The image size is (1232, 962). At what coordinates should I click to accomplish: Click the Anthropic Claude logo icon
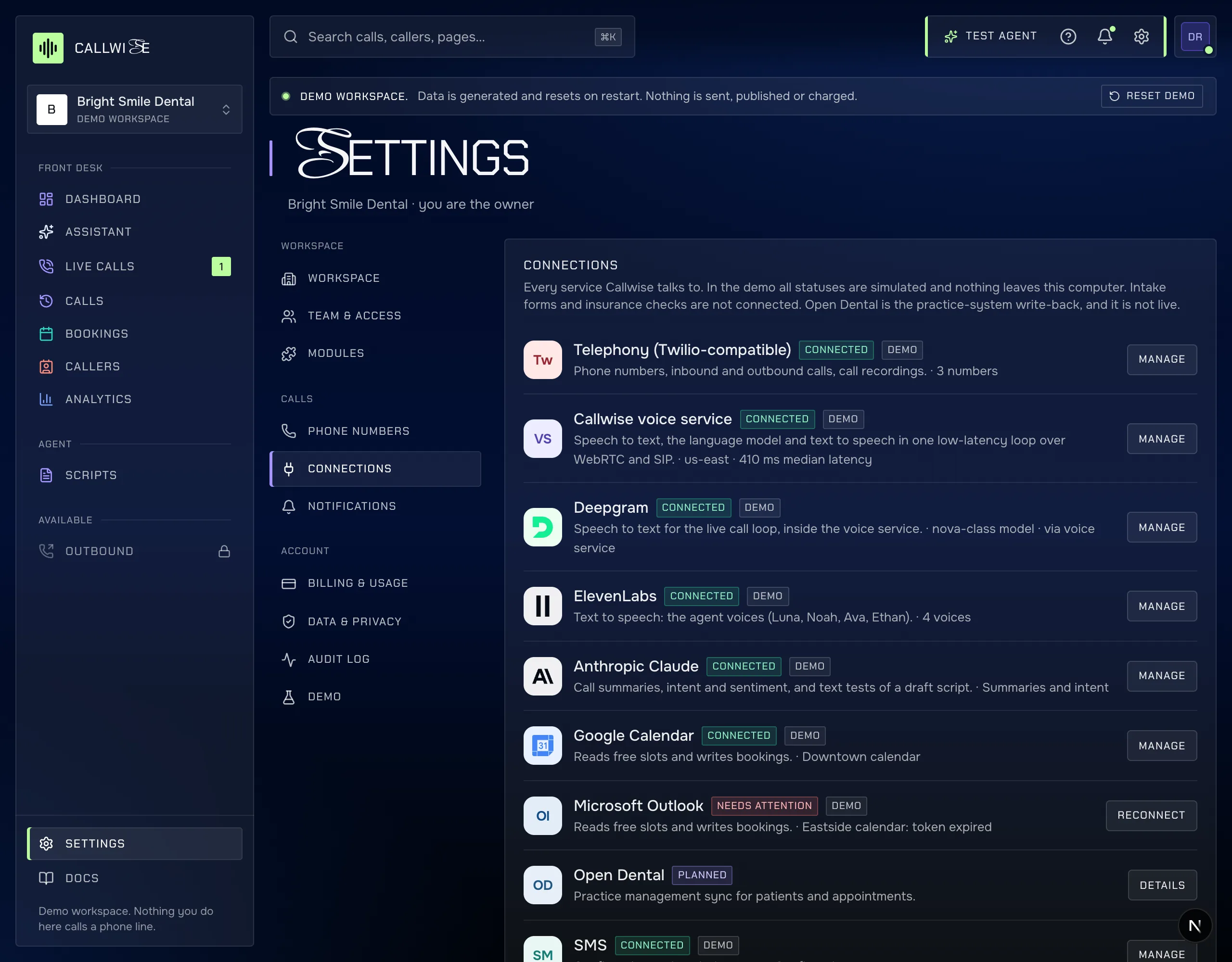pyautogui.click(x=542, y=676)
